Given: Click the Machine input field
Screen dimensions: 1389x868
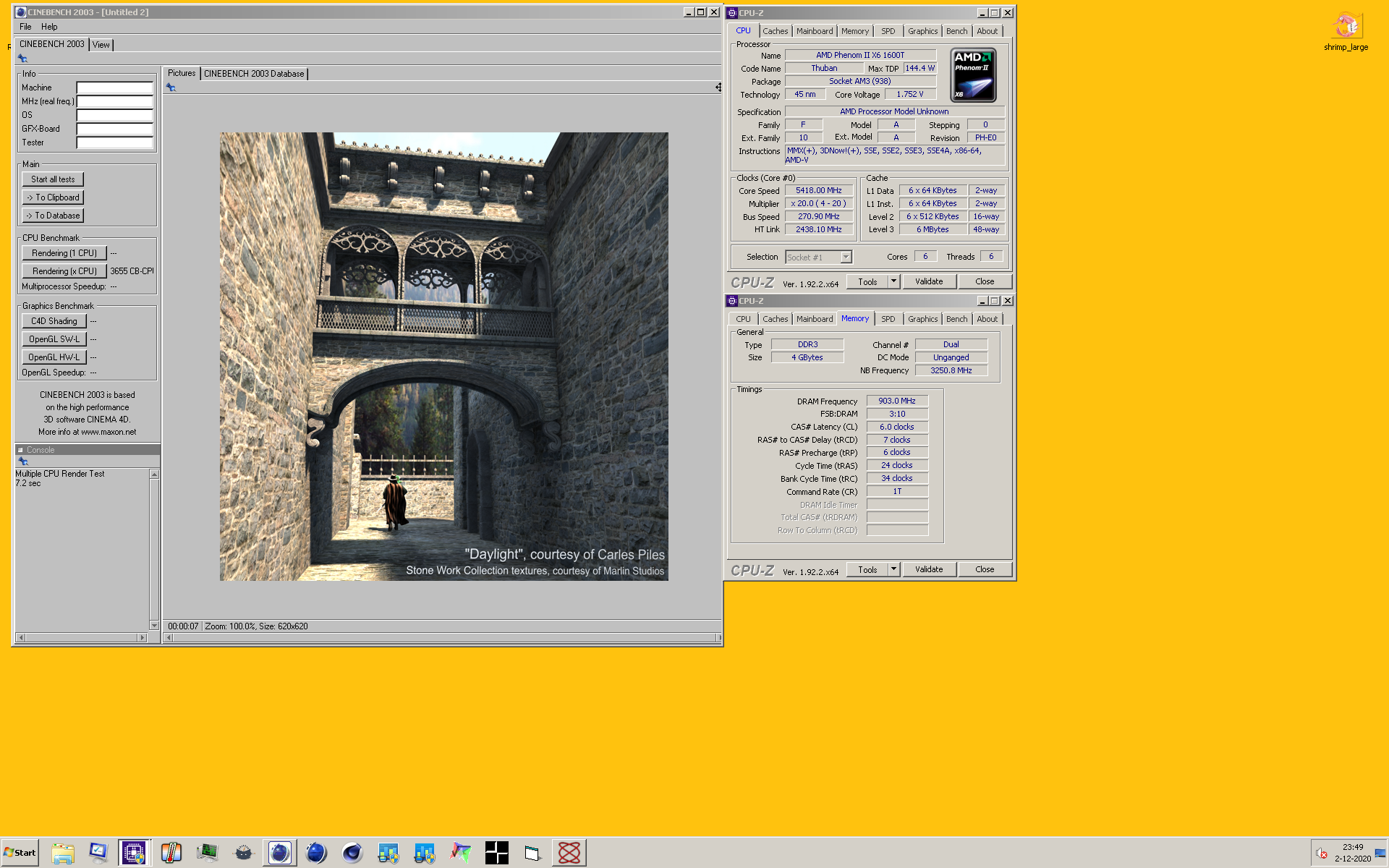Looking at the screenshot, I should (115, 88).
